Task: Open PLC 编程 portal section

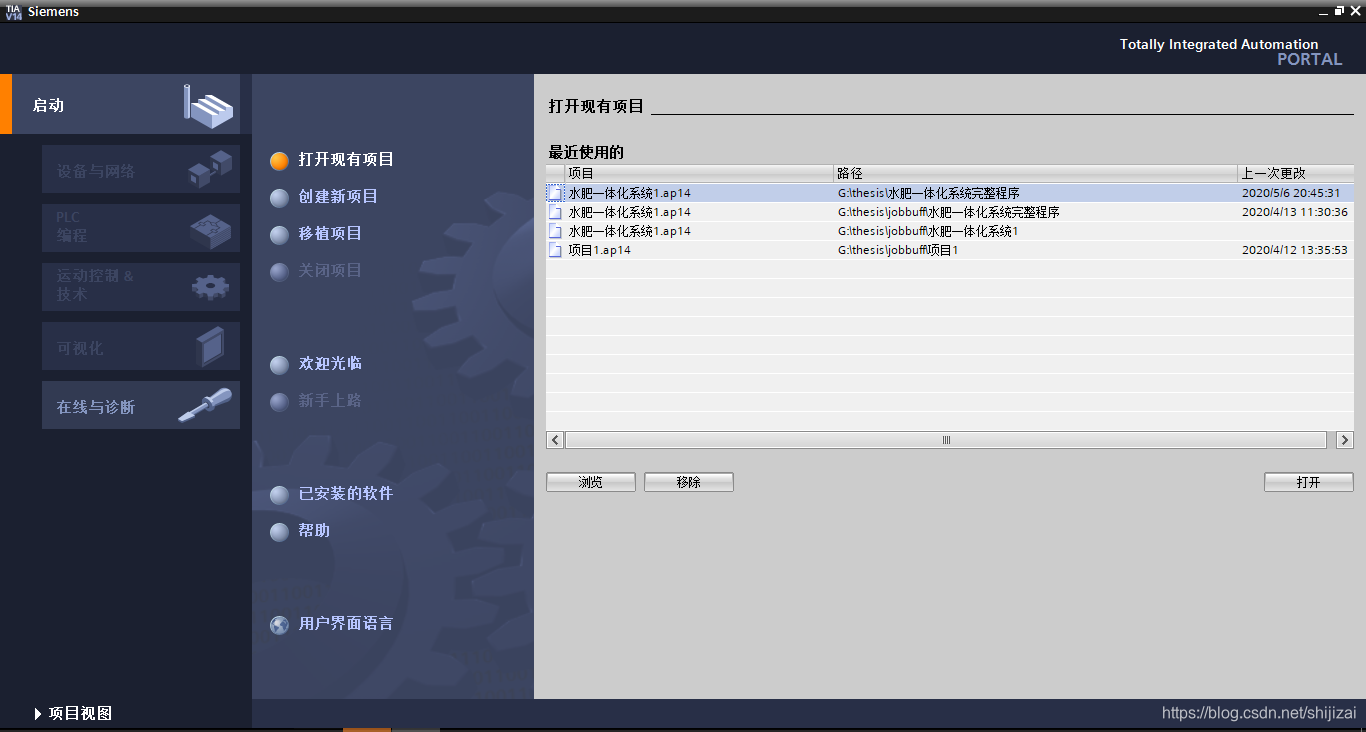Action: click(141, 228)
